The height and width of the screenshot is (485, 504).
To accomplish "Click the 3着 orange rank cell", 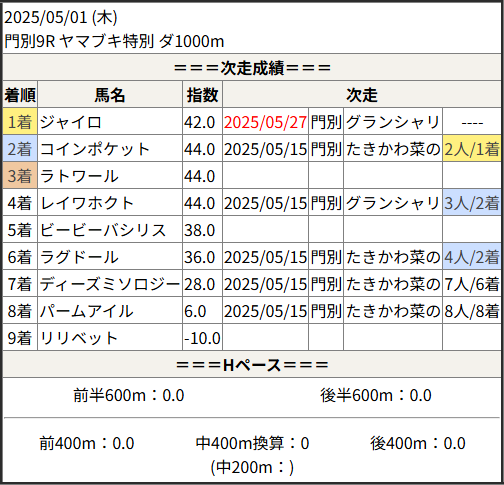I will [x=20, y=176].
